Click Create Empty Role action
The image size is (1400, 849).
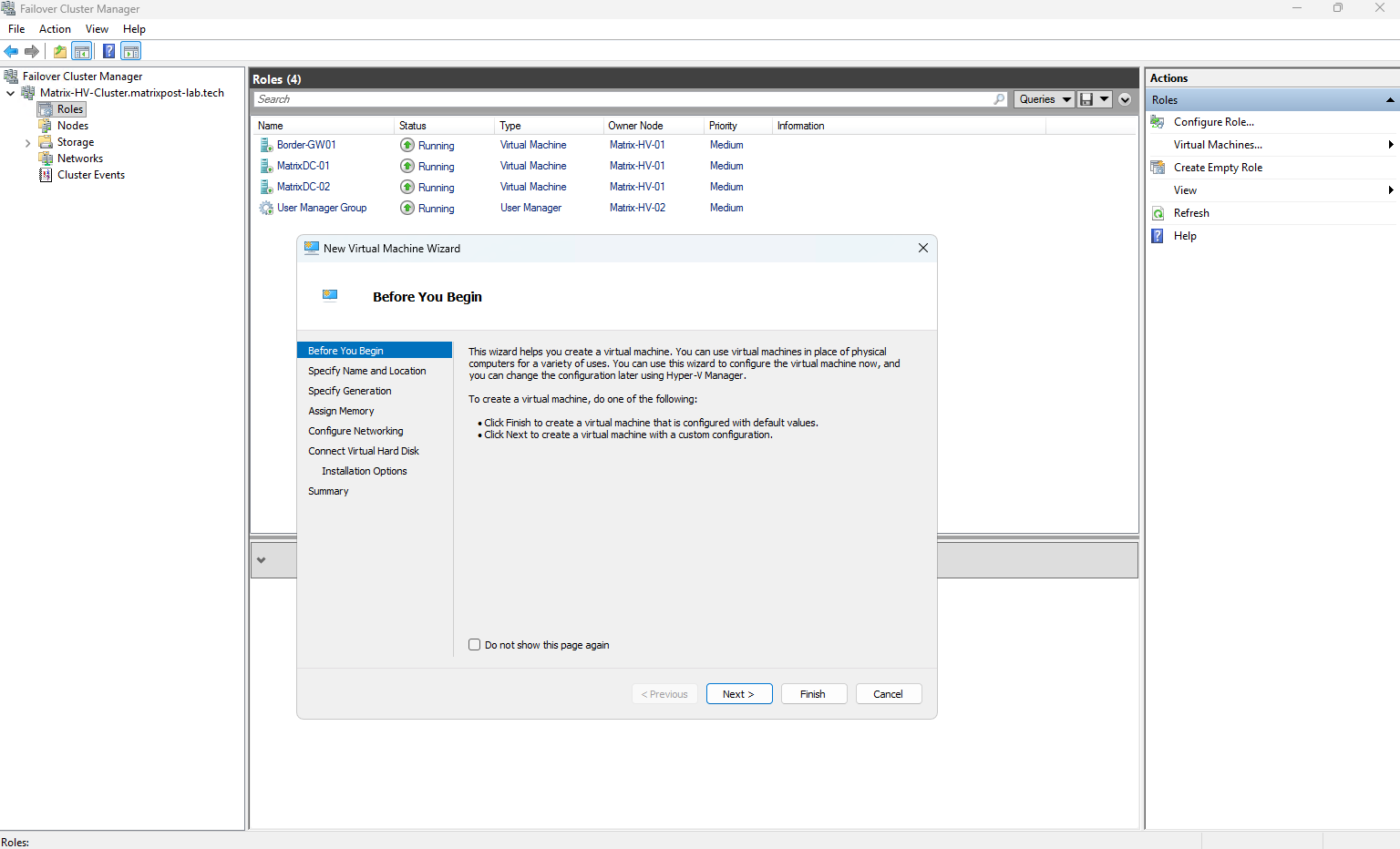click(1218, 168)
